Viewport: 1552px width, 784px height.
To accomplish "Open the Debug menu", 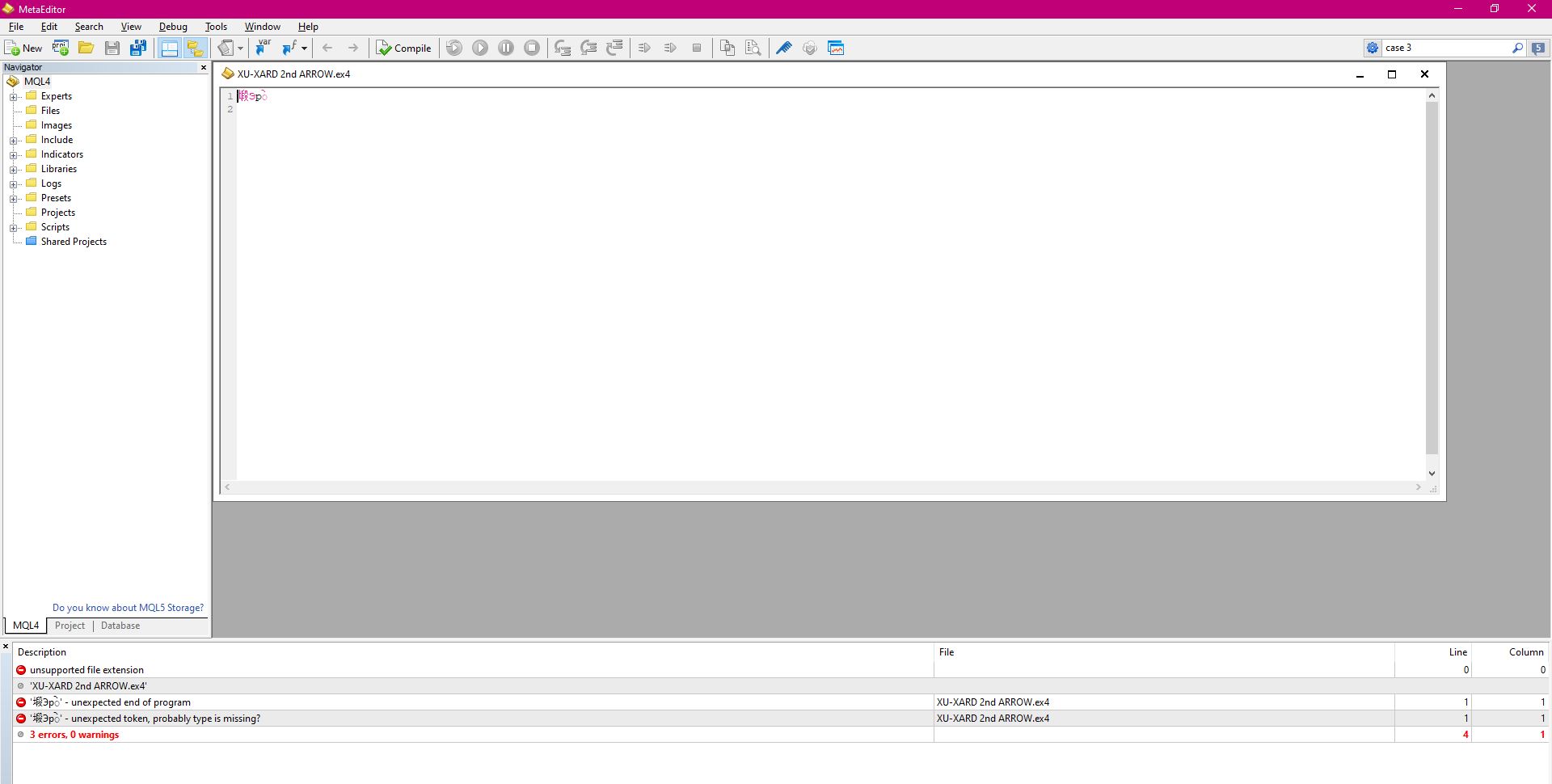I will pos(173,27).
